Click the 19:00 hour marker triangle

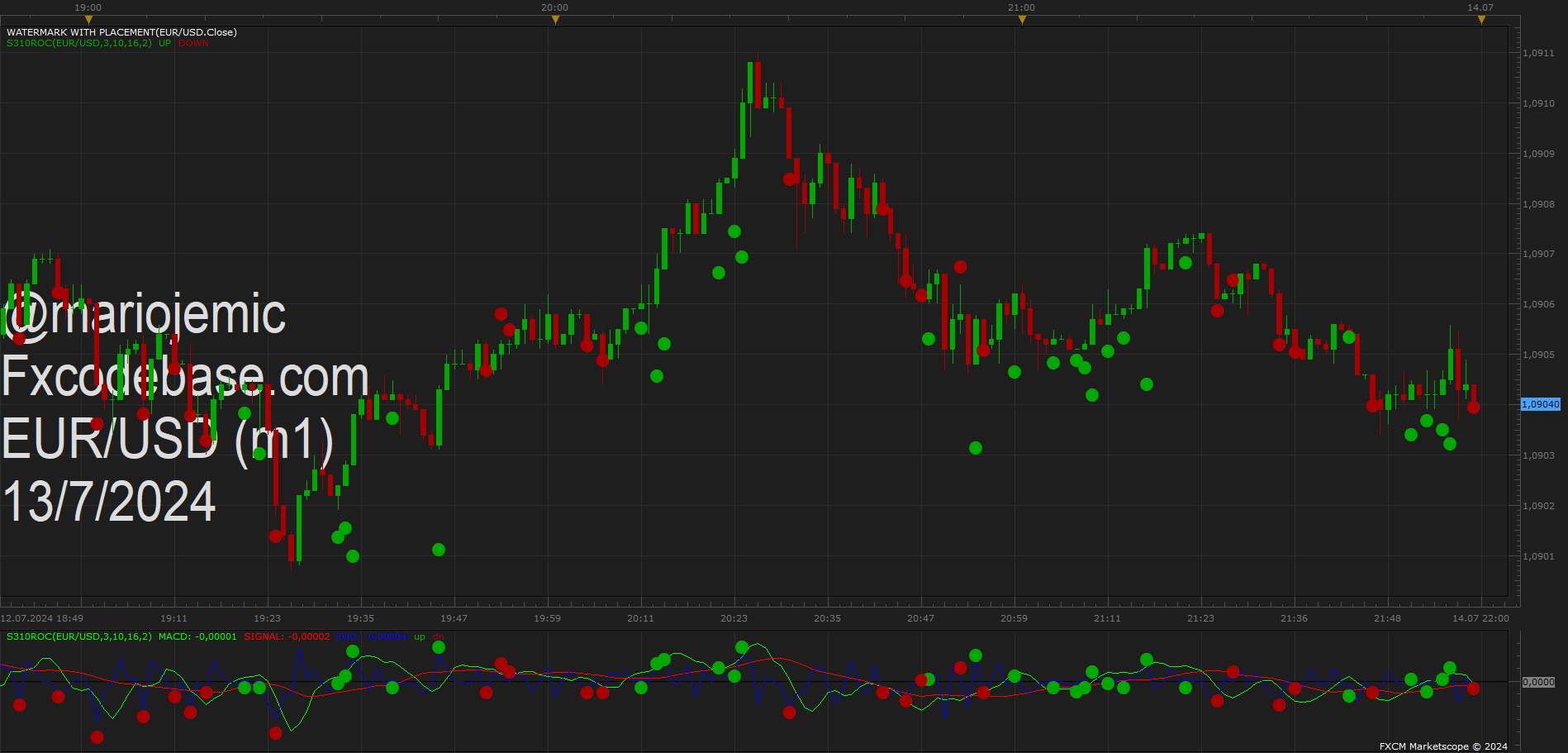(88, 20)
